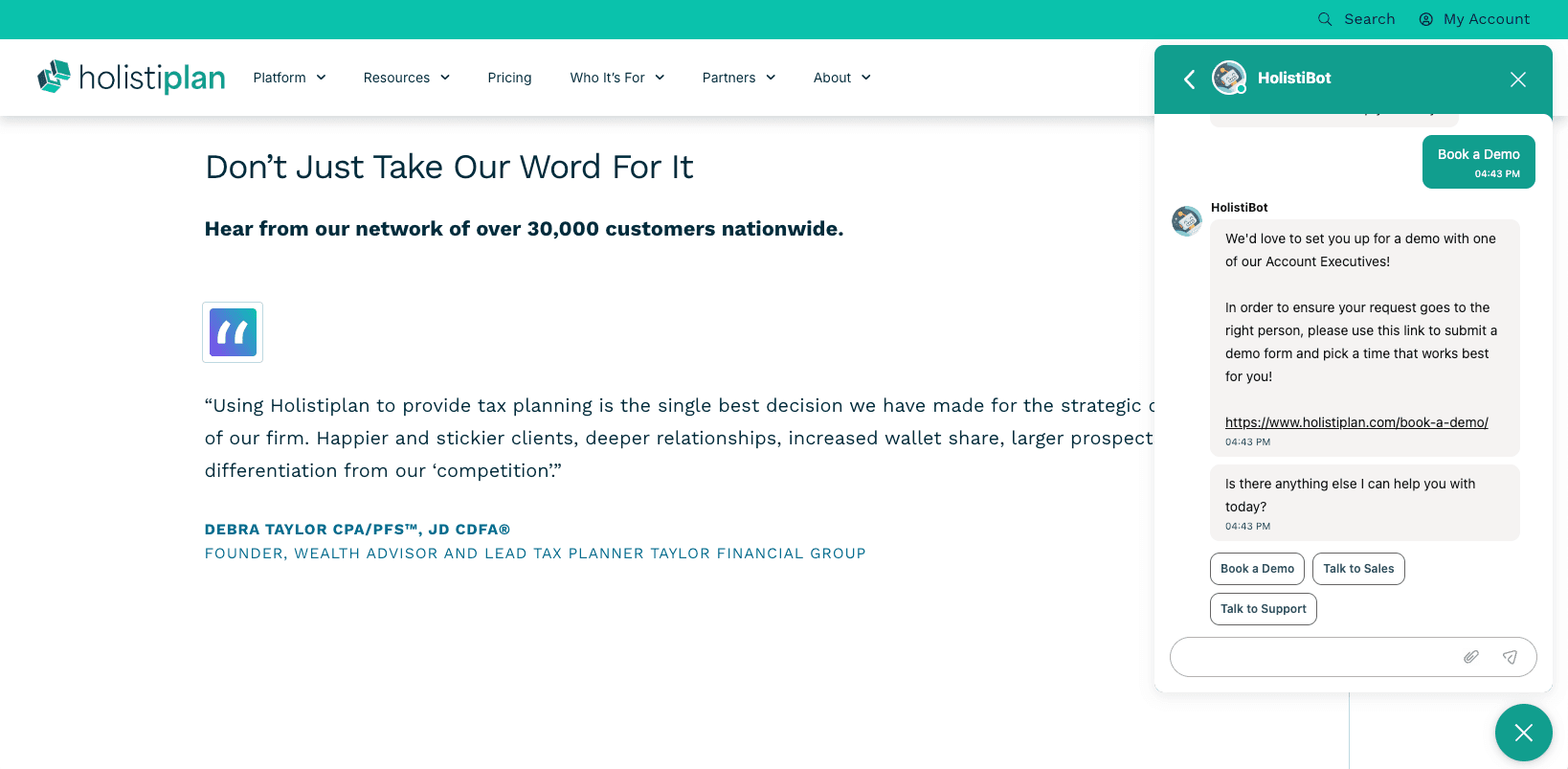Go to the Pricing page
The height and width of the screenshot is (769, 1568).
(509, 78)
